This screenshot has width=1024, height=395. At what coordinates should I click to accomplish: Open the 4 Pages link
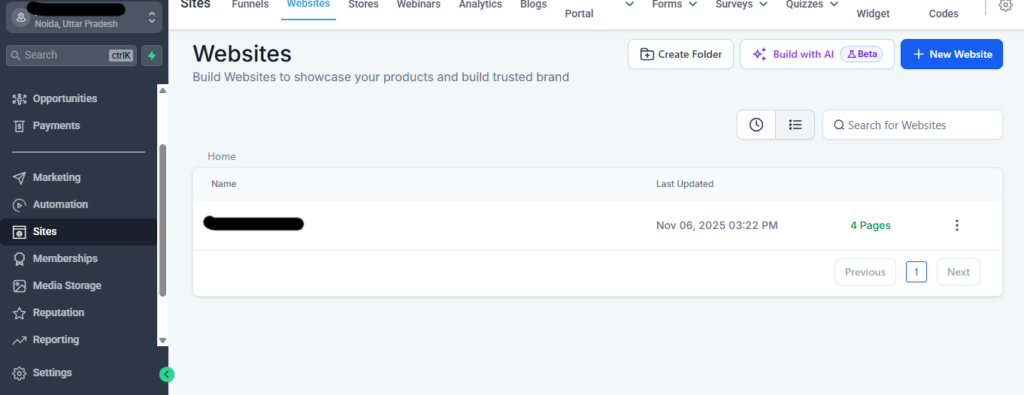[x=870, y=225]
